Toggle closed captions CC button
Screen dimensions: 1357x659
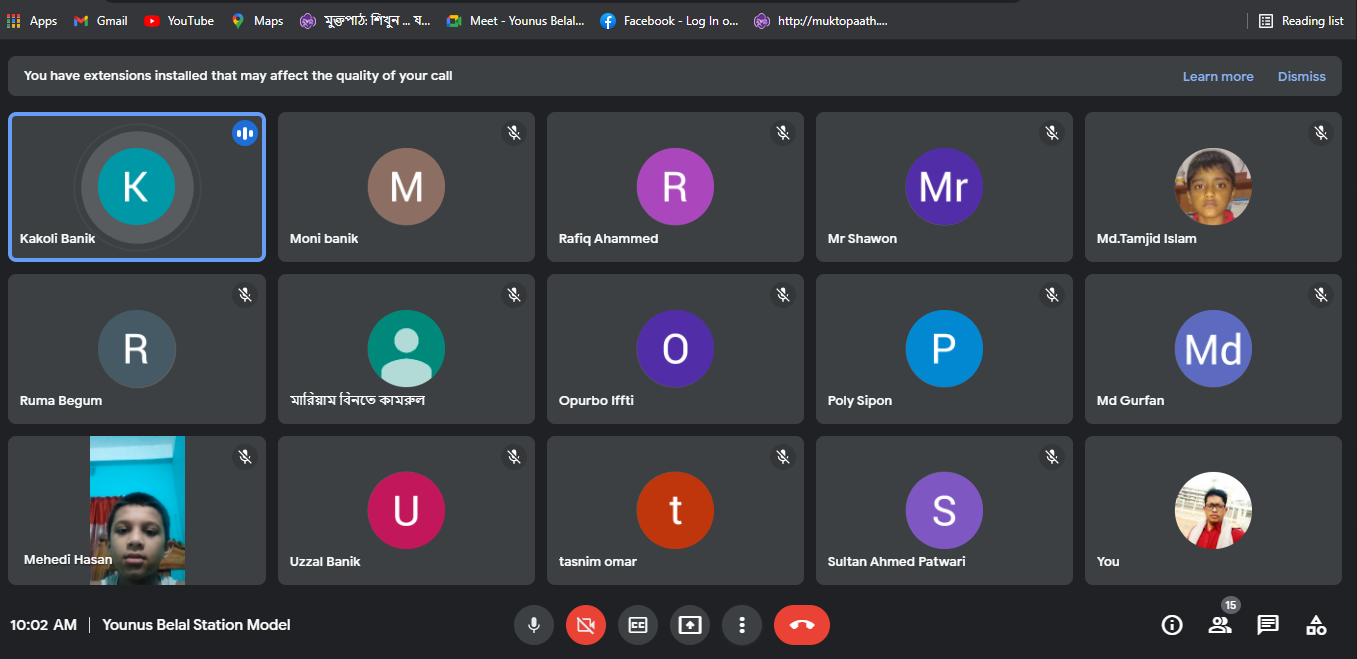[638, 625]
